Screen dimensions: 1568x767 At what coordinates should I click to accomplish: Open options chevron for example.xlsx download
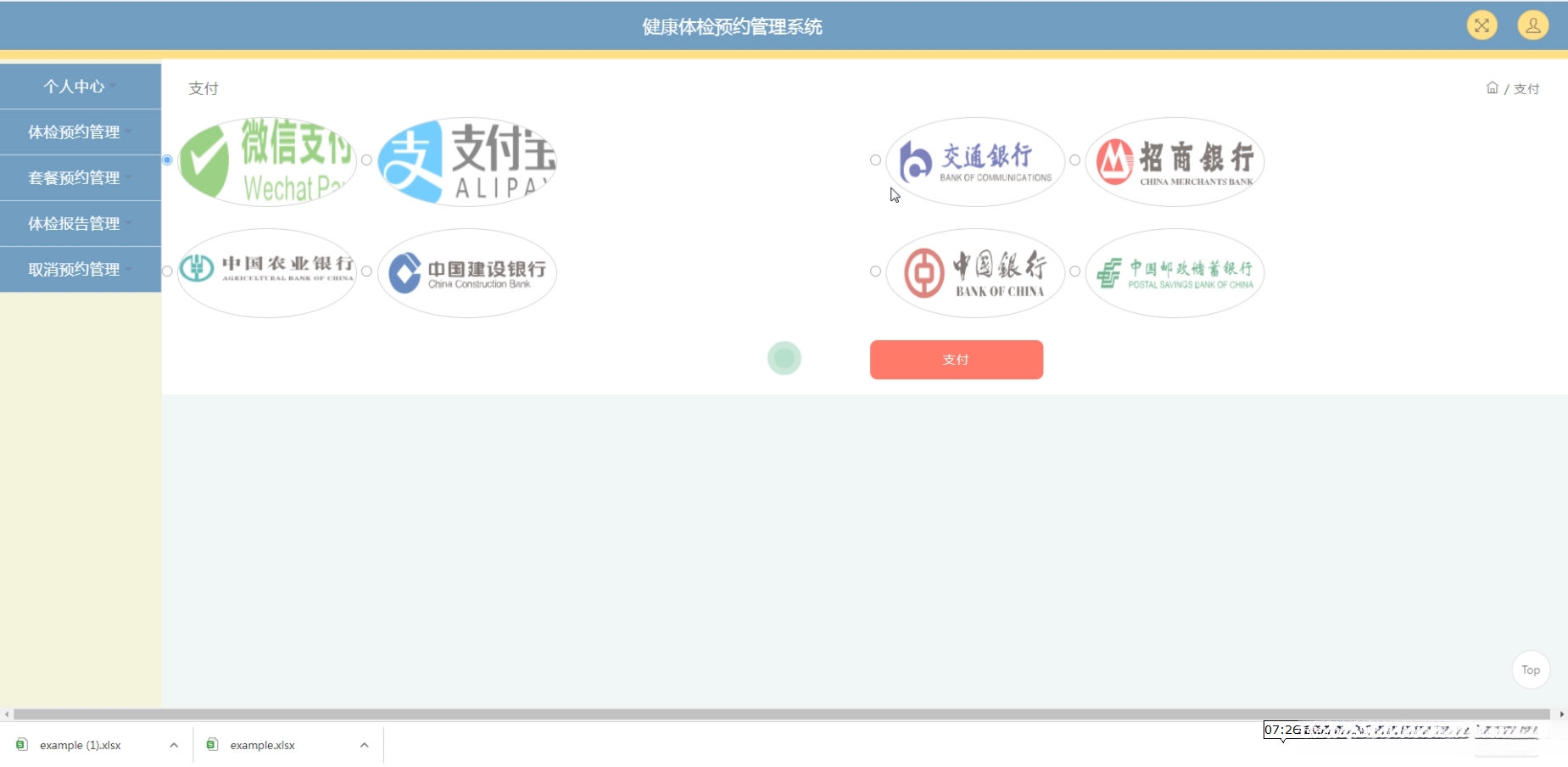click(365, 745)
